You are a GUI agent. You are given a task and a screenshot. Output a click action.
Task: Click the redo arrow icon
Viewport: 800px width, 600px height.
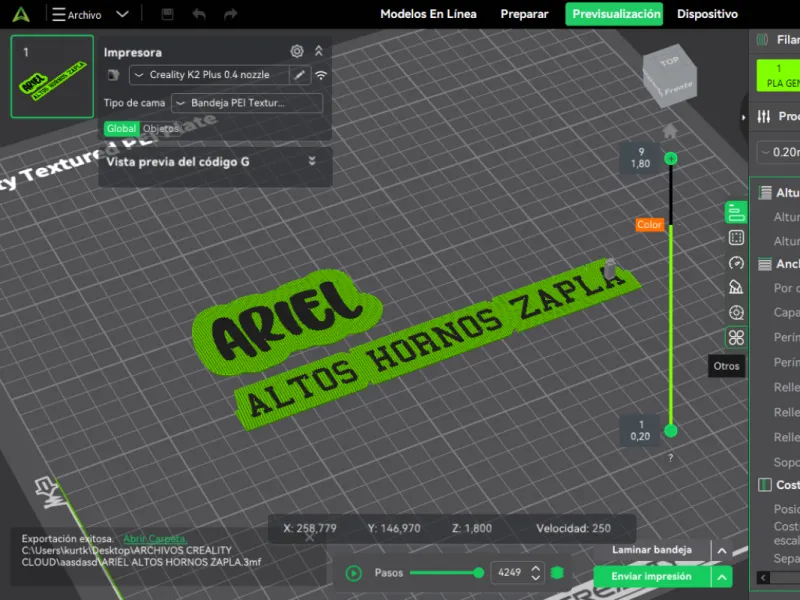[231, 14]
